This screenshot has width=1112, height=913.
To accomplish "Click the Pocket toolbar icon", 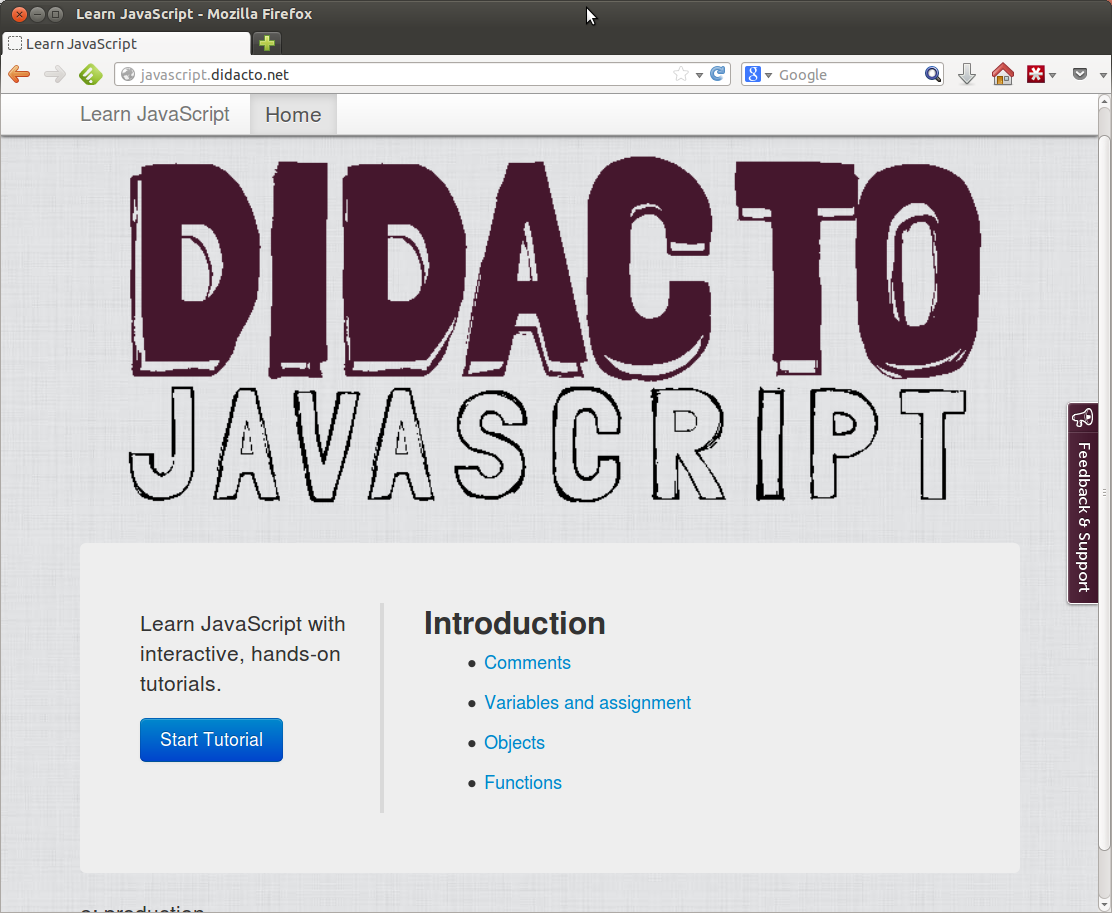I will point(1080,74).
